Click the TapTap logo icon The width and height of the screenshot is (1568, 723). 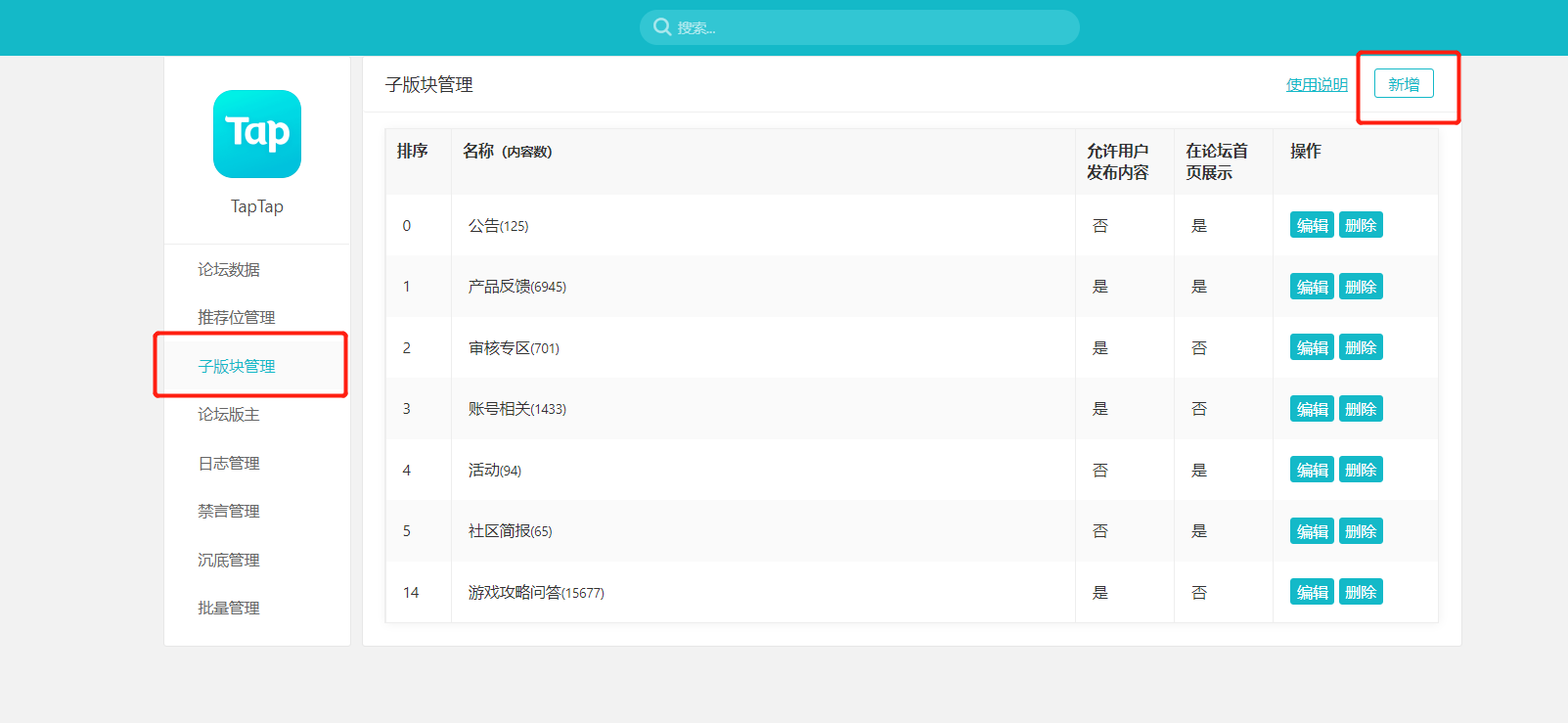click(x=256, y=134)
